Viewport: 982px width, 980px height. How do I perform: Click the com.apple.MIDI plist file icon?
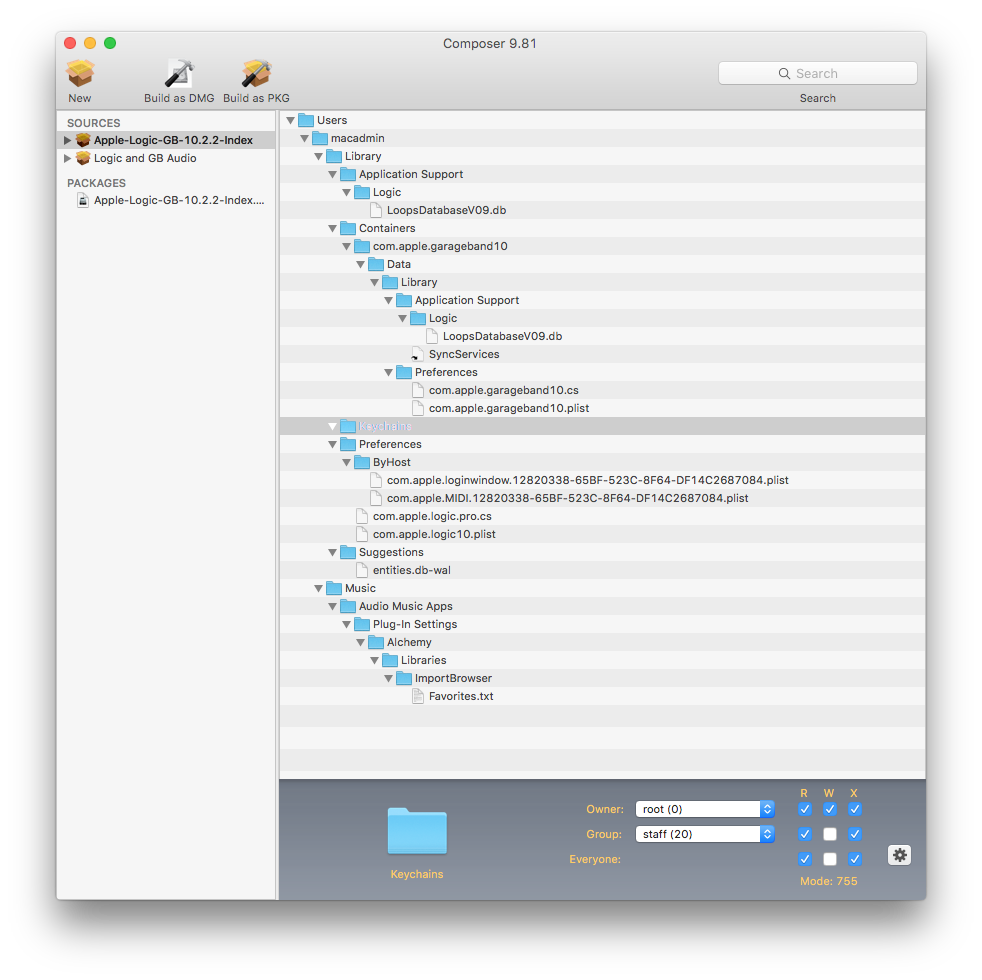376,499
